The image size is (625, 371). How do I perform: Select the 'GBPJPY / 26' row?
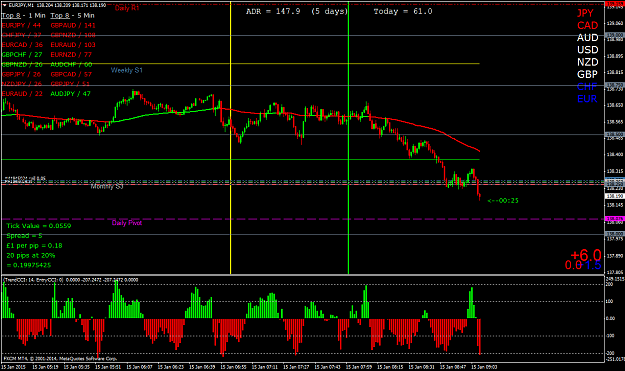[x=22, y=74]
